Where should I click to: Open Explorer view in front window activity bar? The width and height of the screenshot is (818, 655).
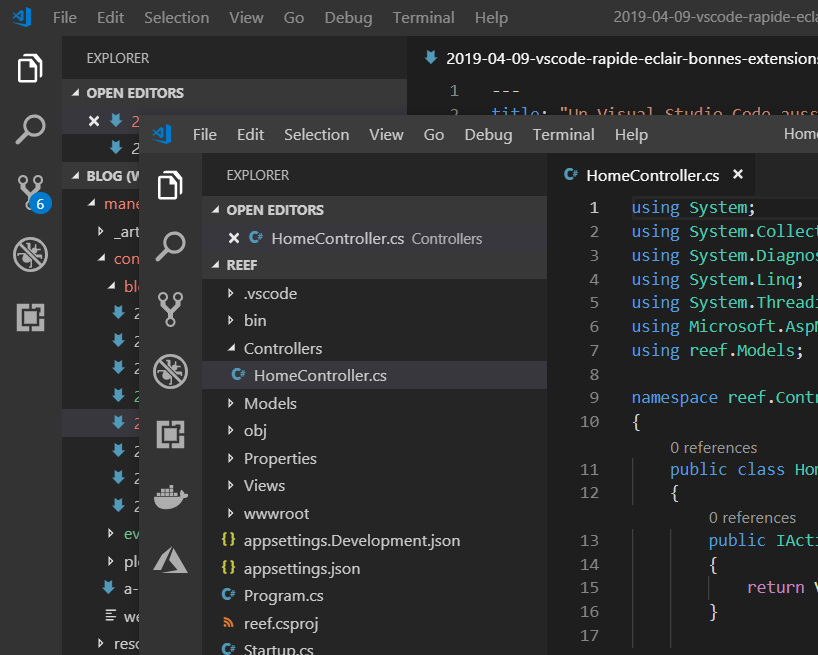click(x=170, y=185)
